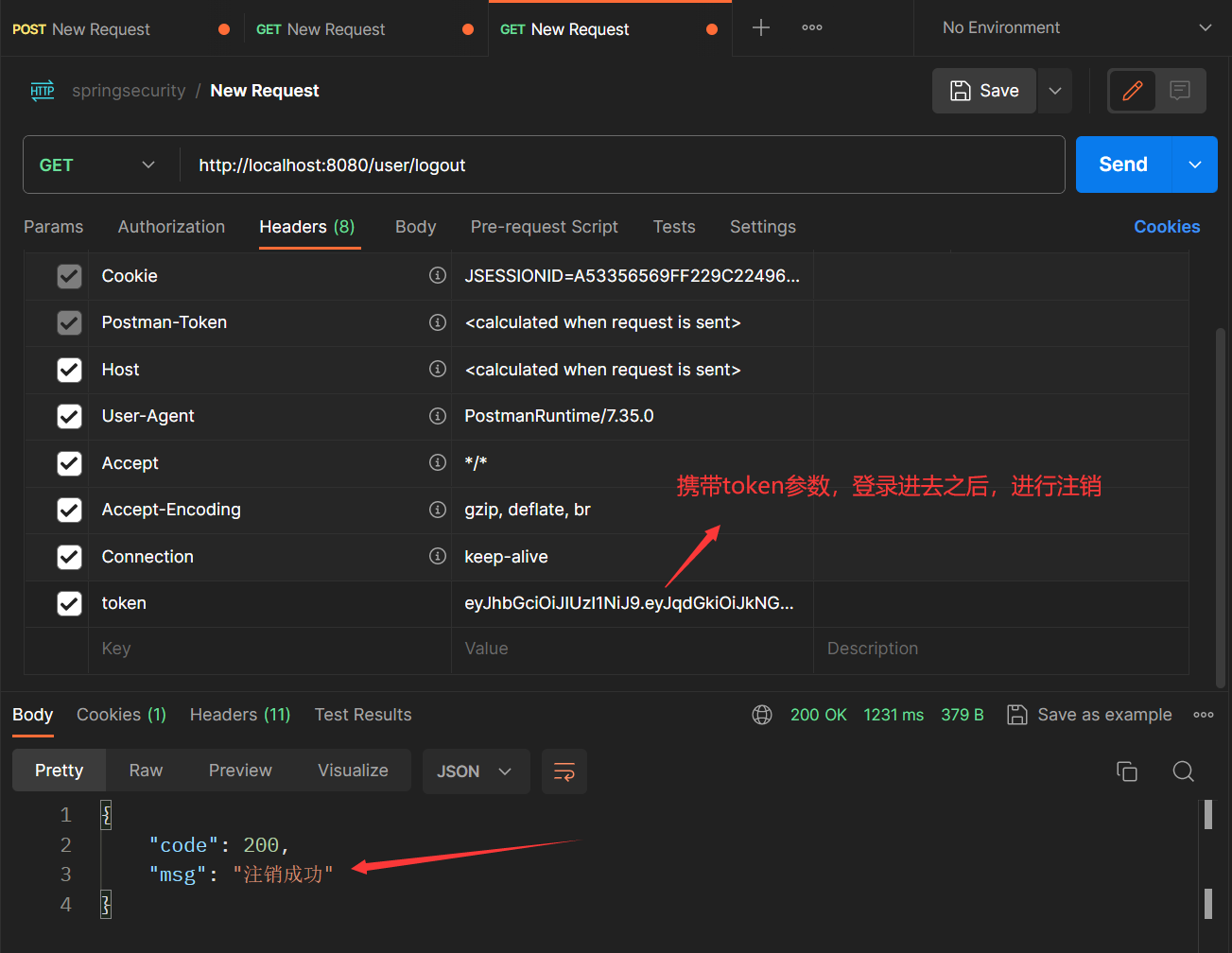The image size is (1232, 953).
Task: Click the token header value cell
Action: coord(632,603)
